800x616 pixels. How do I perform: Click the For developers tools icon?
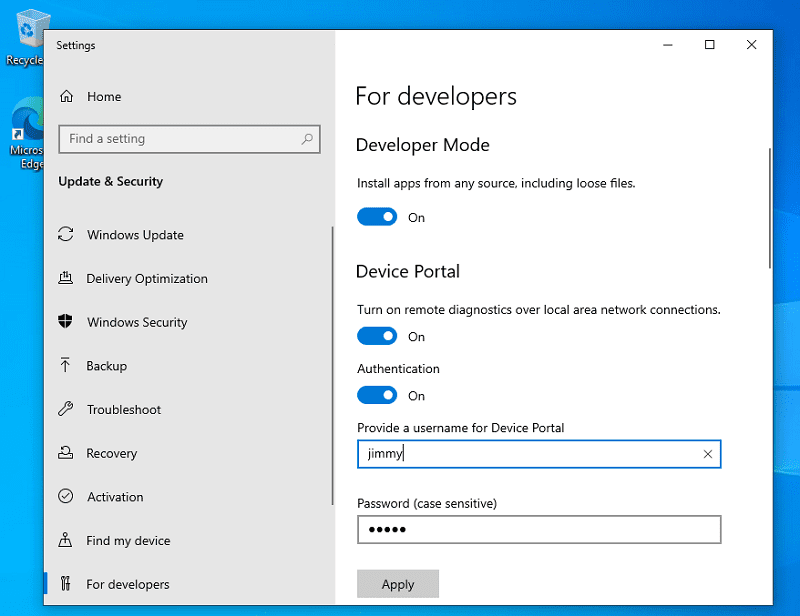[x=65, y=583]
